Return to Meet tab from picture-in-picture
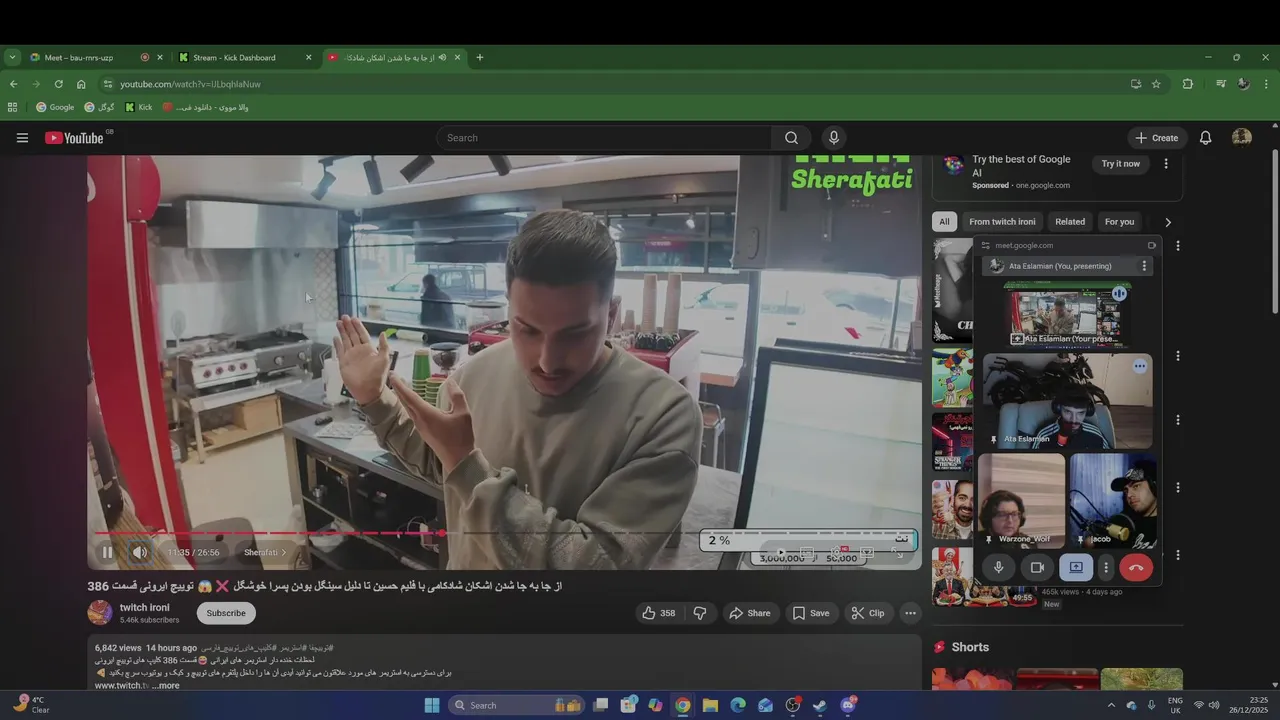 (1152, 245)
